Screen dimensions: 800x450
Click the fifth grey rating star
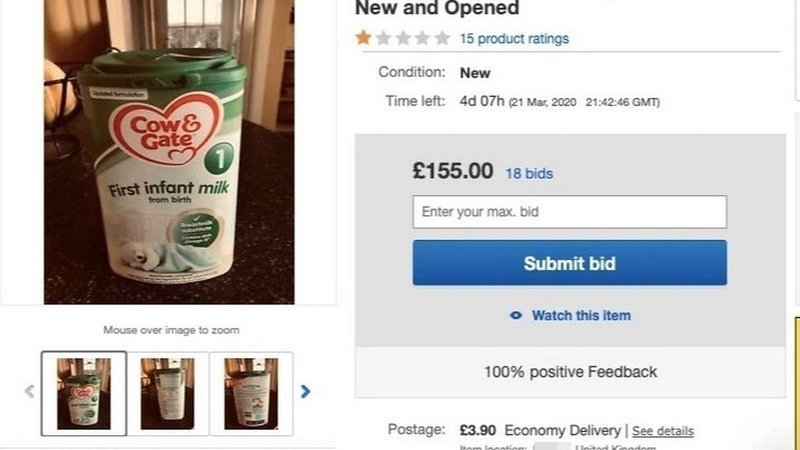tap(442, 38)
